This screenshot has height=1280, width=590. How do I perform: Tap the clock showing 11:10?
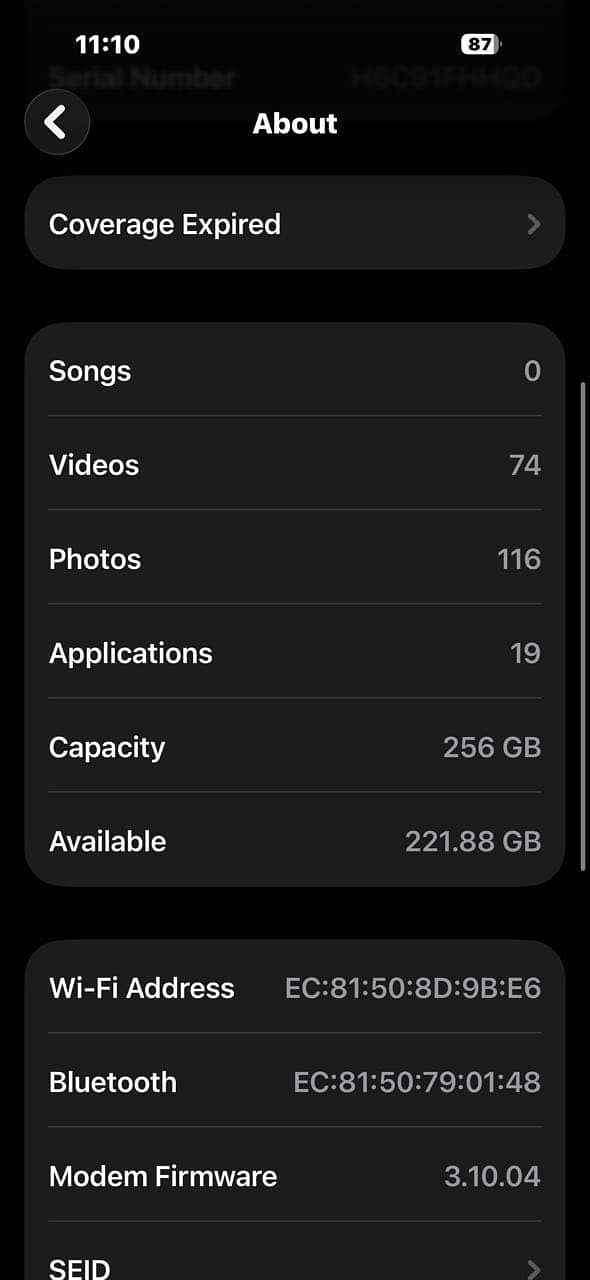pos(107,44)
